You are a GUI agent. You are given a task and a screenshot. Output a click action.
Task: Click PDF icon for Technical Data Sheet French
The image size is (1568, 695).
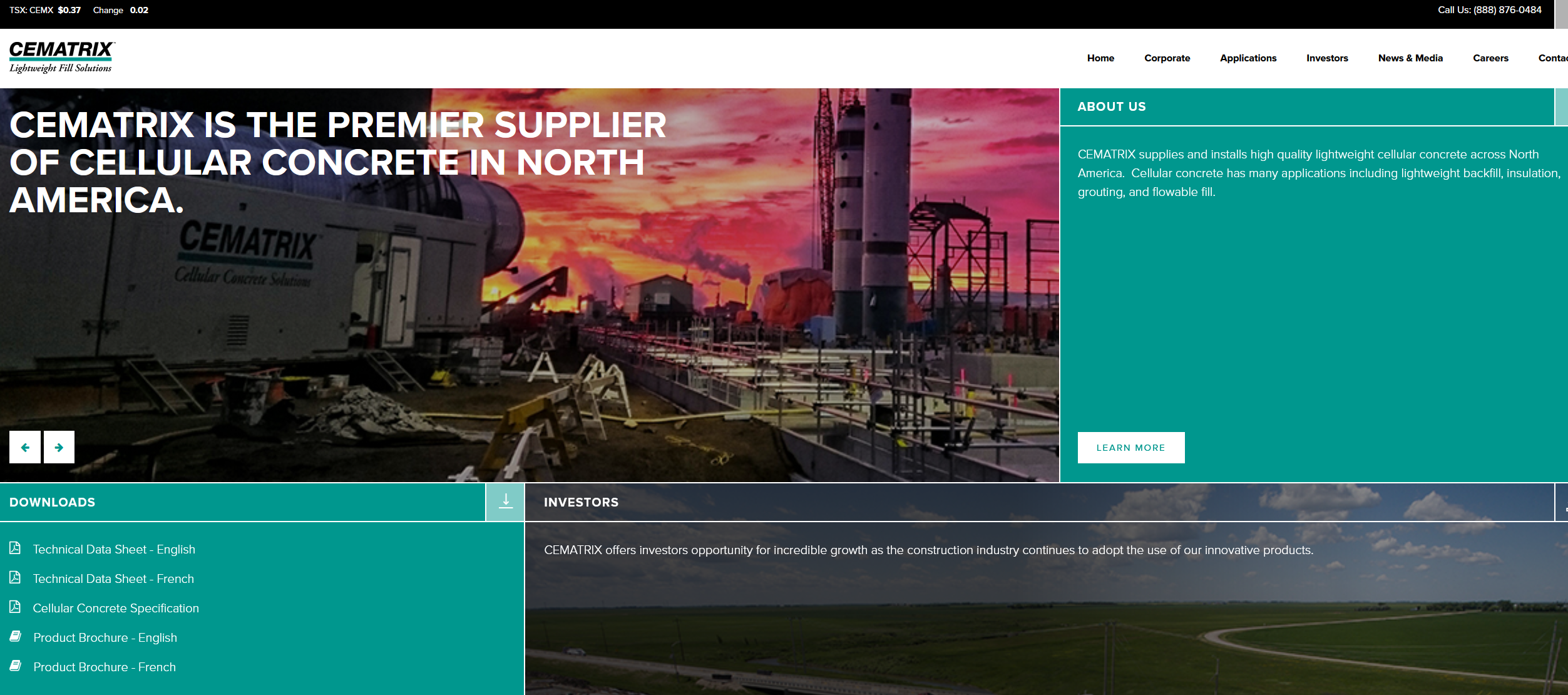pos(15,578)
